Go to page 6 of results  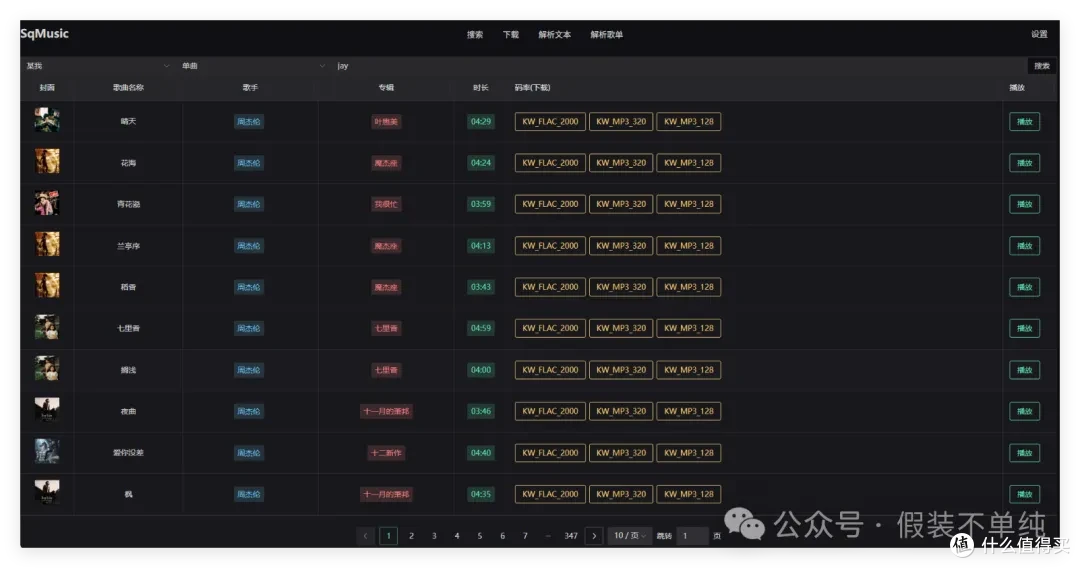pyautogui.click(x=502, y=536)
